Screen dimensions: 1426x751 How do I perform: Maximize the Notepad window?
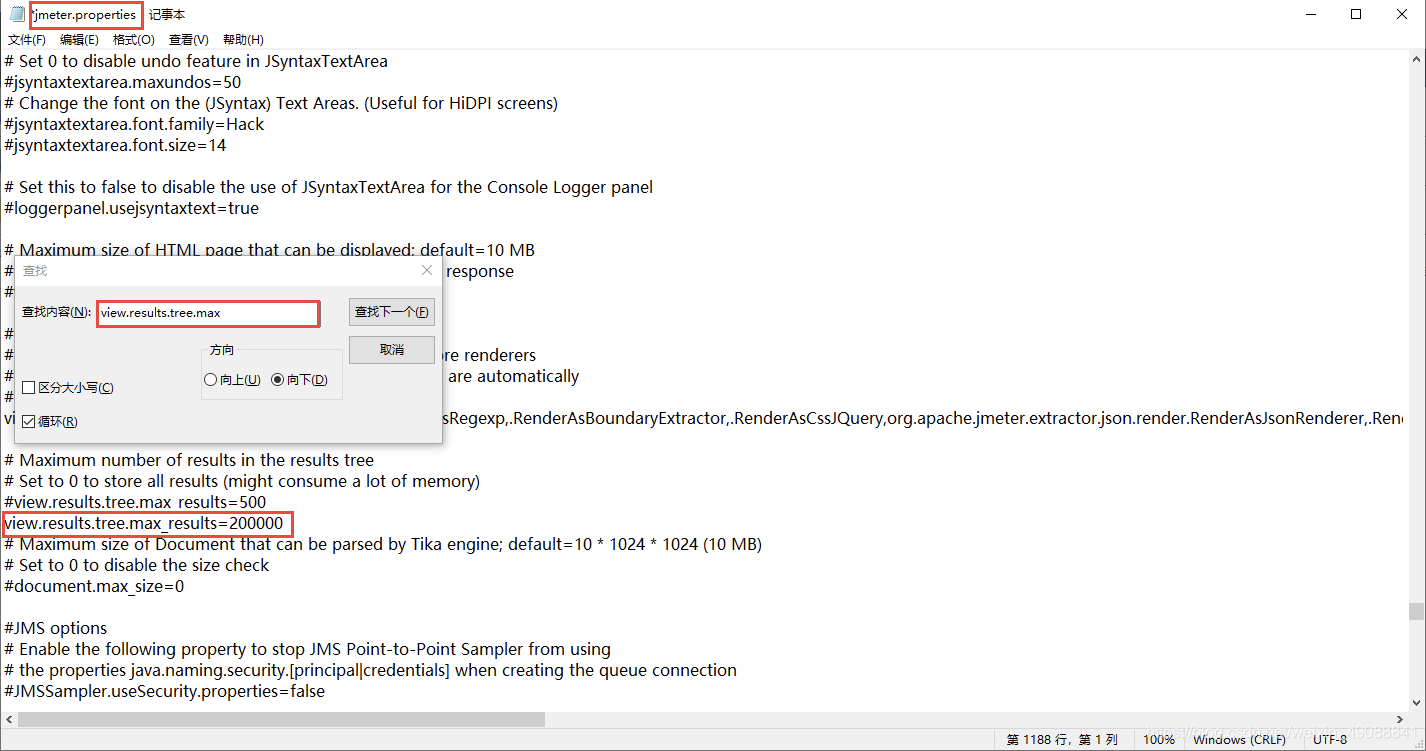point(1356,15)
